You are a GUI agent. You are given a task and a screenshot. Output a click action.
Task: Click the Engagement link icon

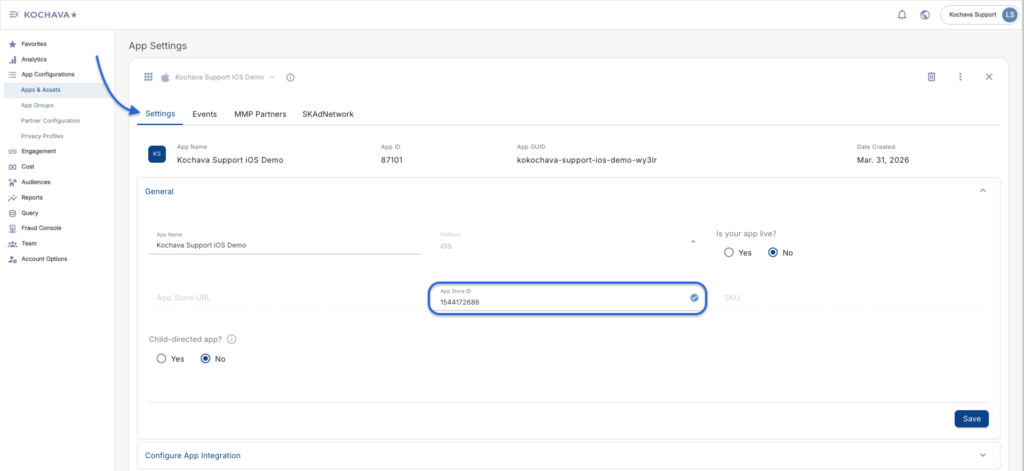point(12,152)
